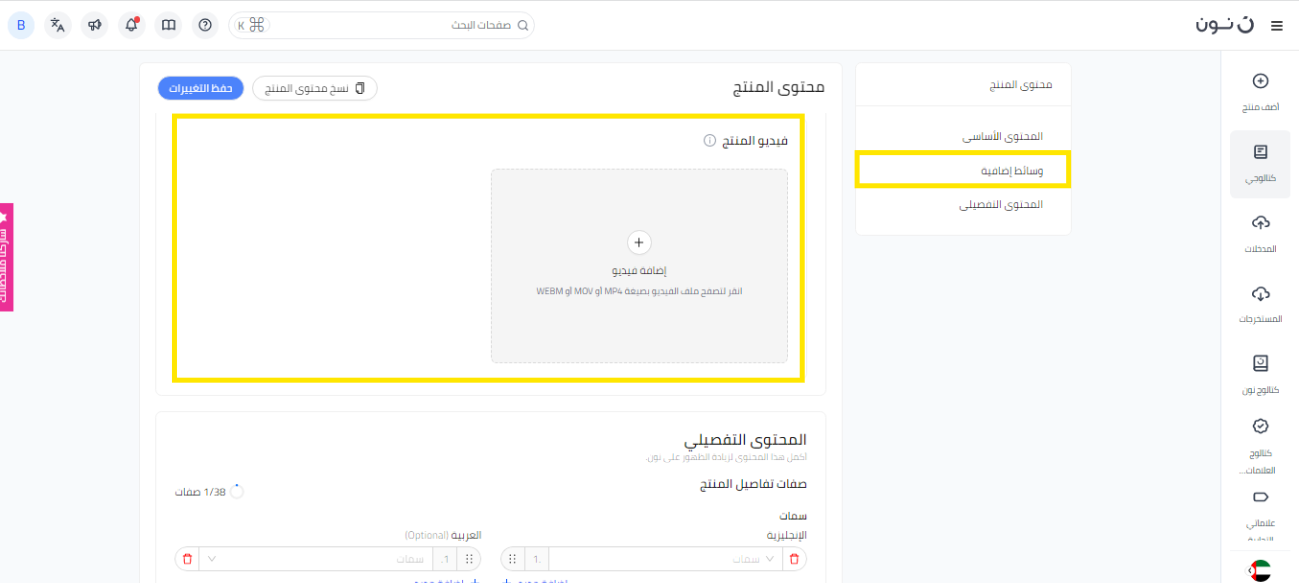The width and height of the screenshot is (1299, 583).
Task: Open the Exports download cloud icon
Action: tap(1260, 301)
